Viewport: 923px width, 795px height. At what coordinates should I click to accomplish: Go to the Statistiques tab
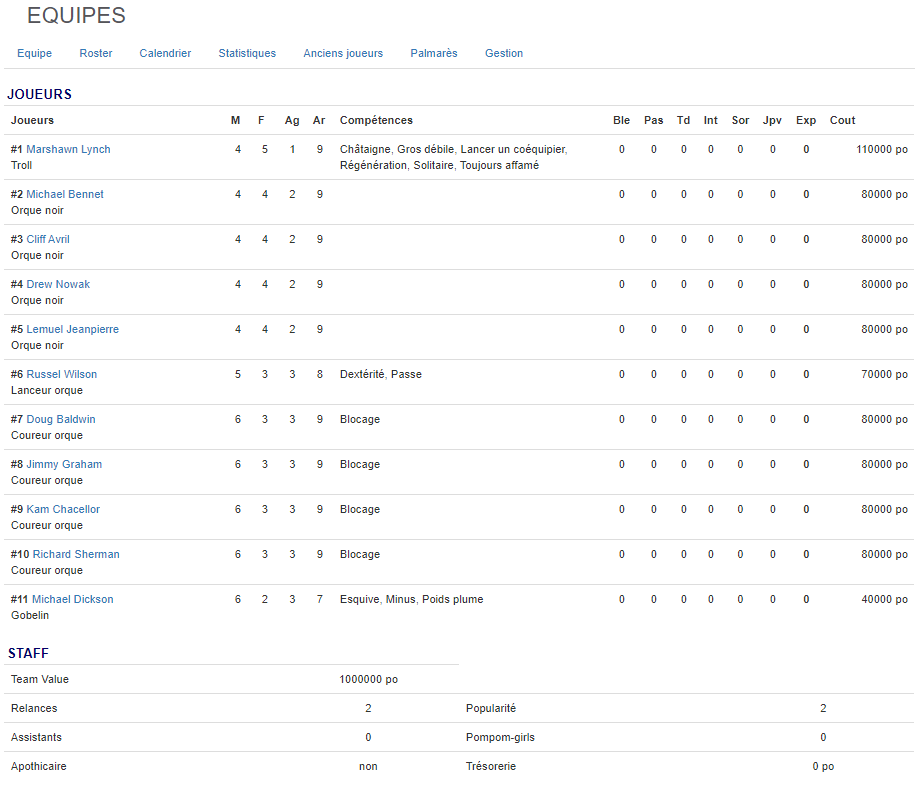(x=247, y=53)
